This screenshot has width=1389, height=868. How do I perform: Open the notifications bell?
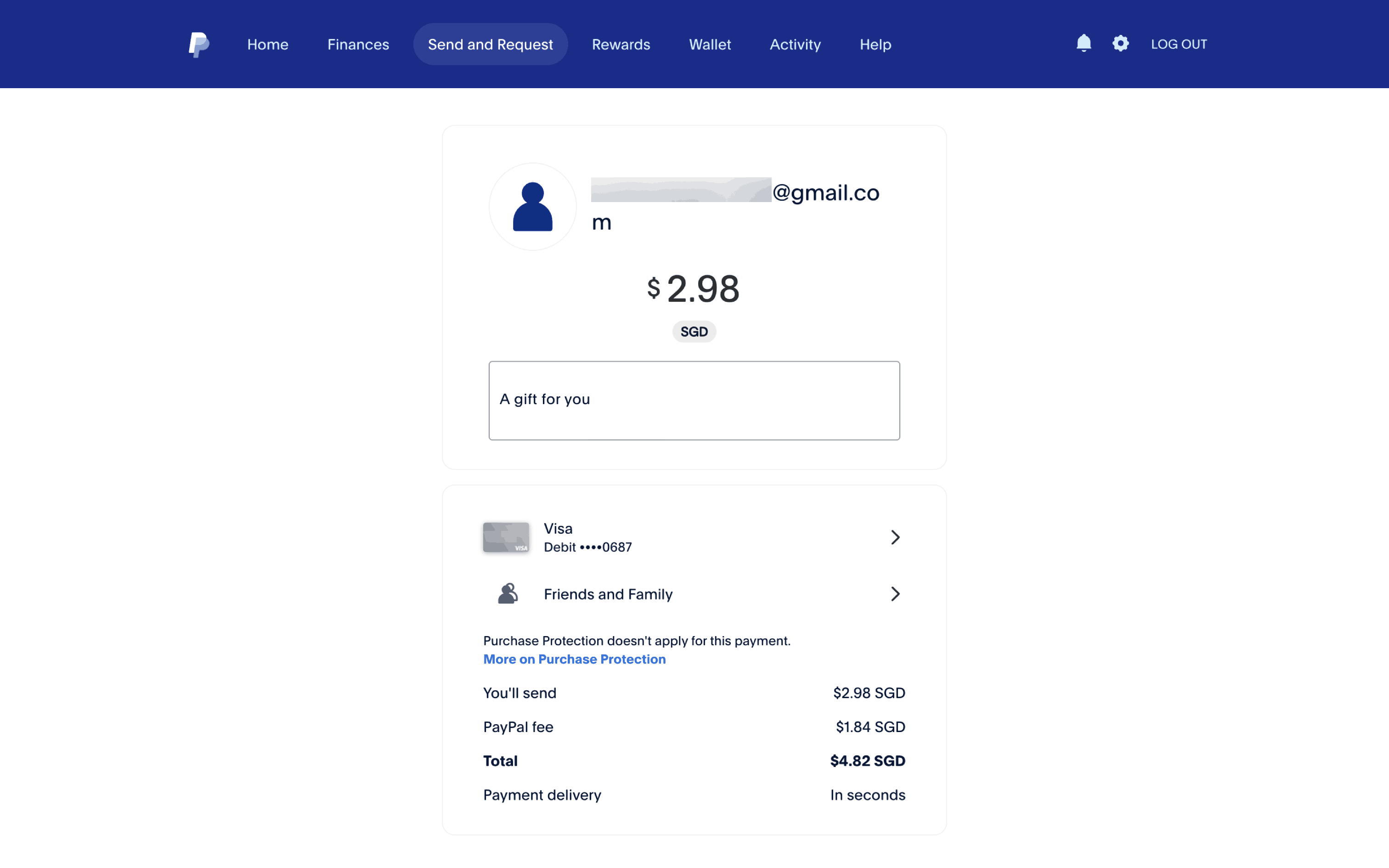1083,44
